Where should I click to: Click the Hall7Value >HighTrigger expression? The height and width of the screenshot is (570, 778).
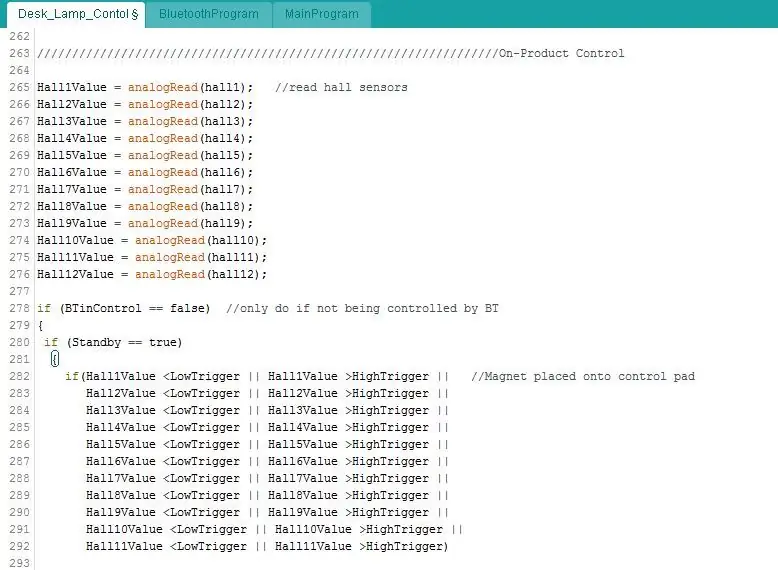[348, 478]
